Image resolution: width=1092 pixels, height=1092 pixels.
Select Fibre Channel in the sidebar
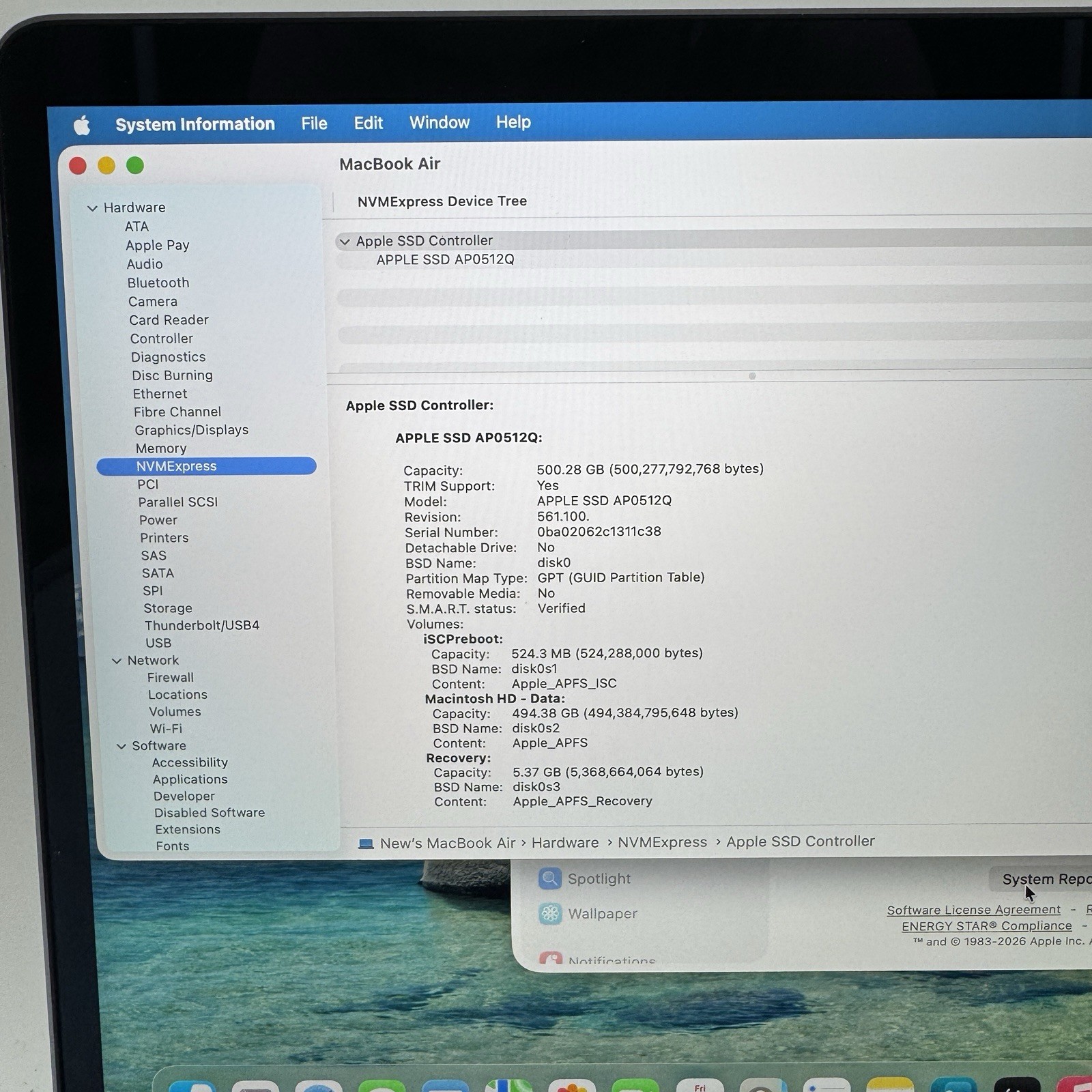coord(177,412)
